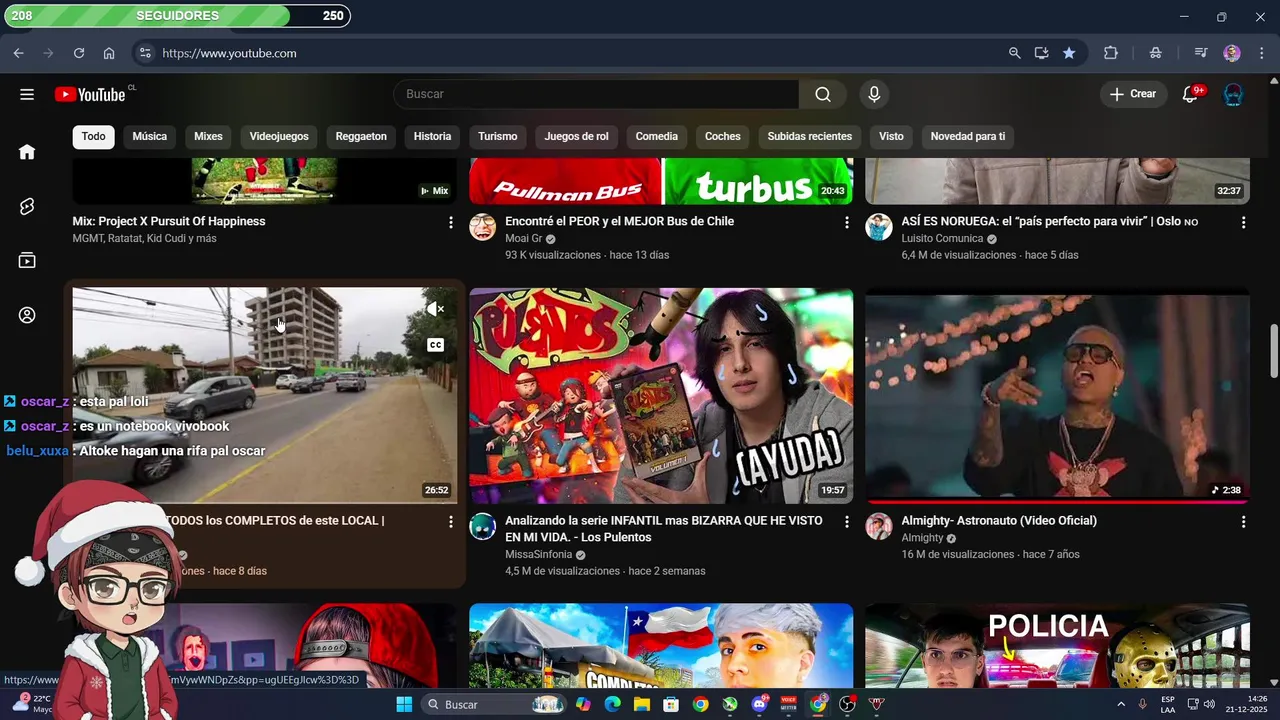Select the Música filter chip
The width and height of the screenshot is (1280, 720).
[150, 136]
